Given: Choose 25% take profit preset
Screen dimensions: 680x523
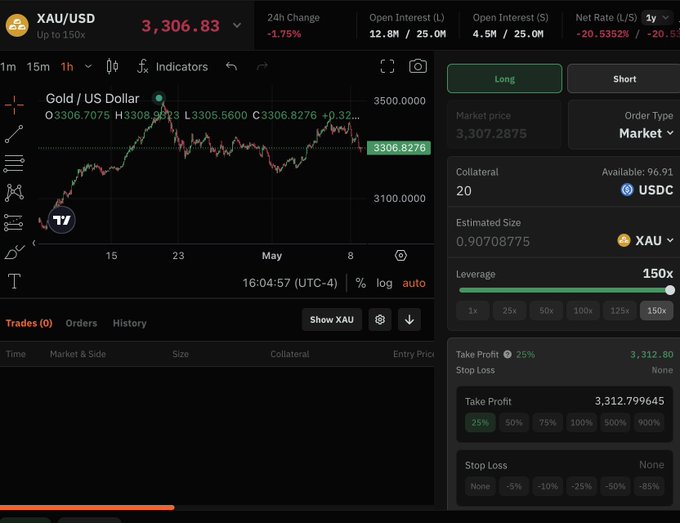Looking at the screenshot, I should tap(480, 422).
